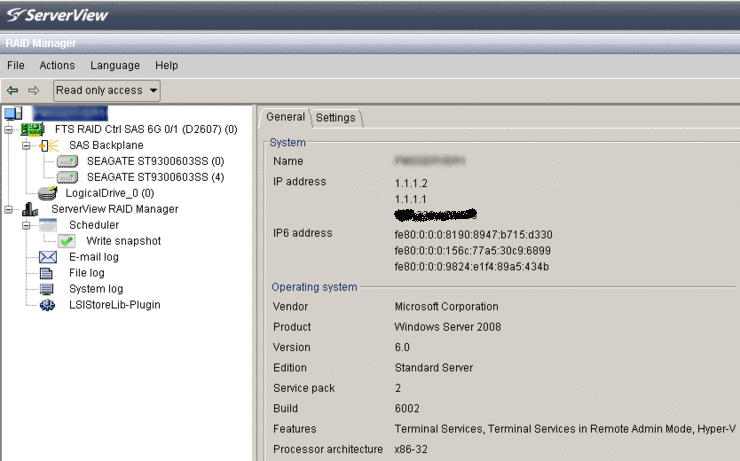Click the Write snapshot checkmark icon
740x461 pixels.
point(67,241)
